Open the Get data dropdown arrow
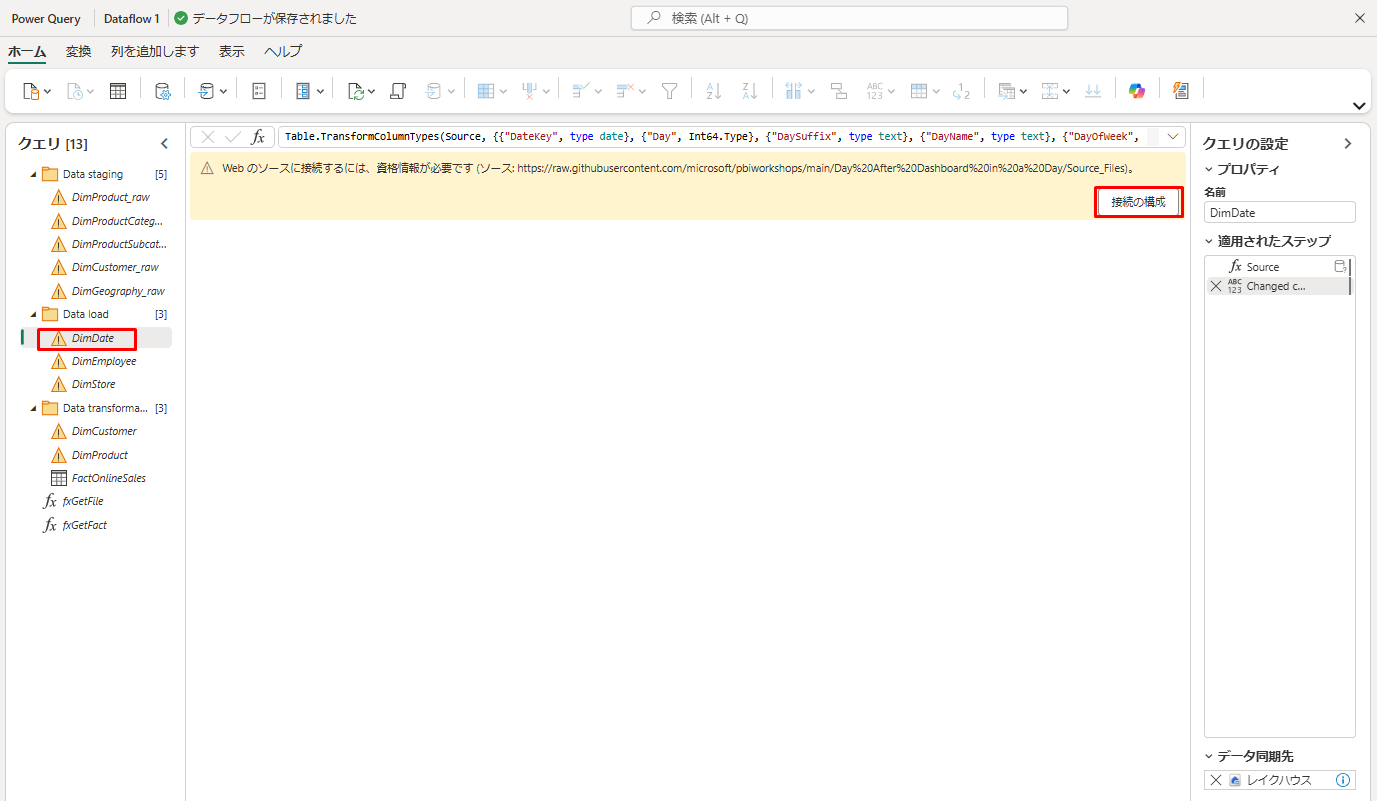The width and height of the screenshot is (1377, 801). pyautogui.click(x=47, y=91)
